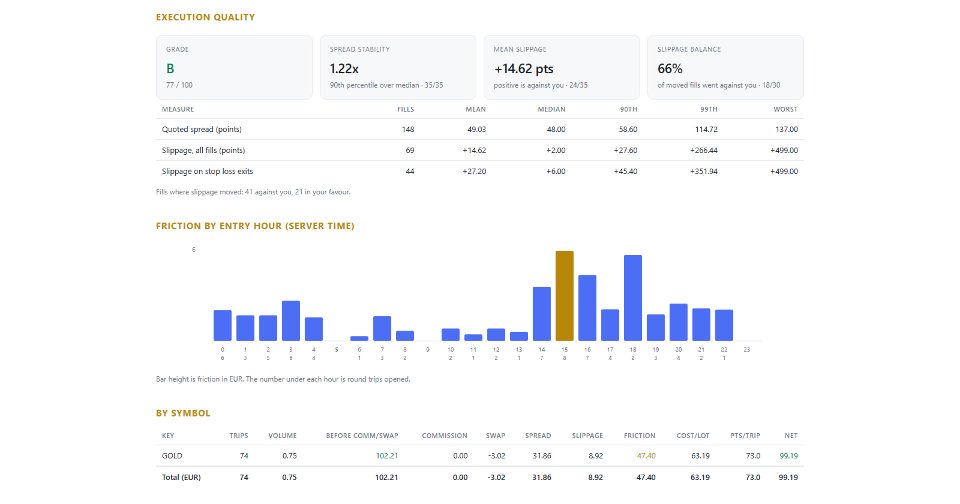Click the BEFORE COMM/SWAP column header
Viewport: 960px width, 504px height.
click(x=362, y=436)
